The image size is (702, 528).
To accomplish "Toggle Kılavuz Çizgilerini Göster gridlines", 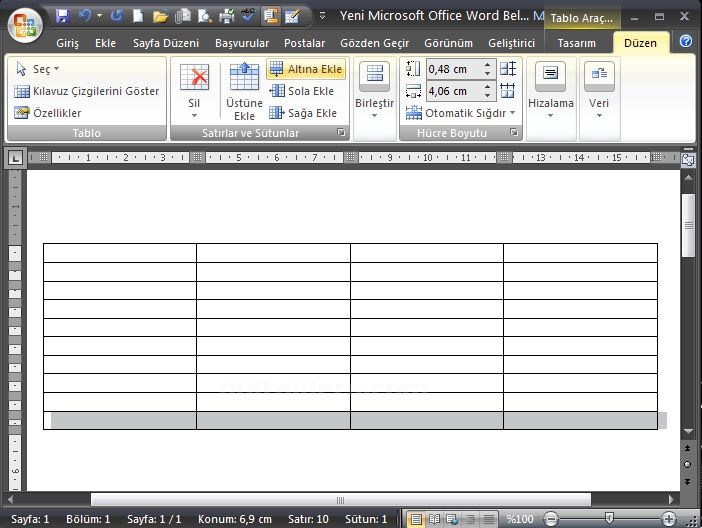I will [x=86, y=91].
